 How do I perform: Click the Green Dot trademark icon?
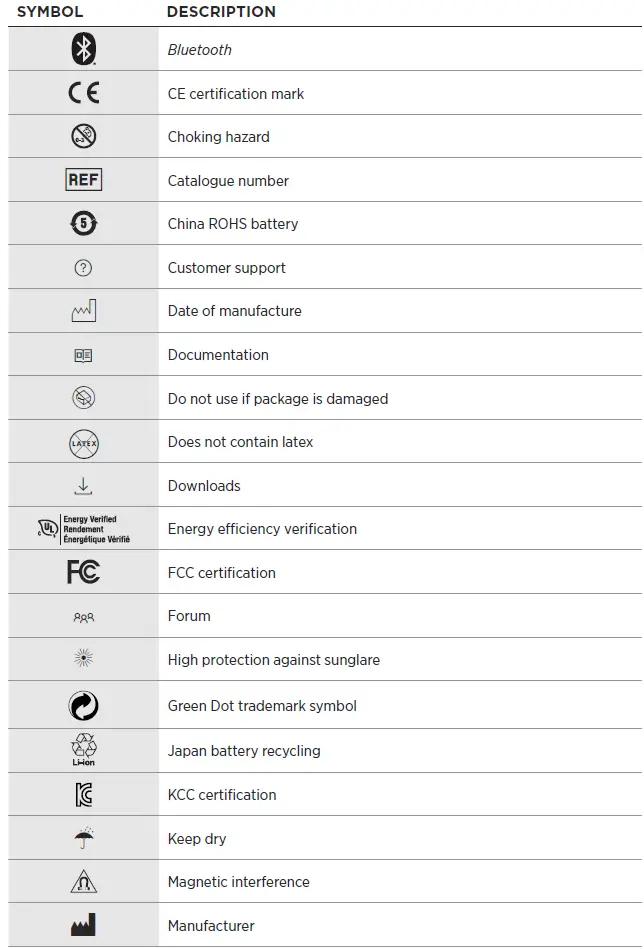[84, 706]
